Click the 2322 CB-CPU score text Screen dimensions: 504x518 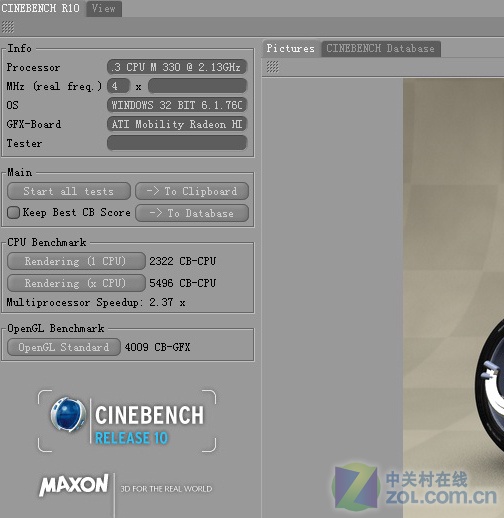click(182, 261)
